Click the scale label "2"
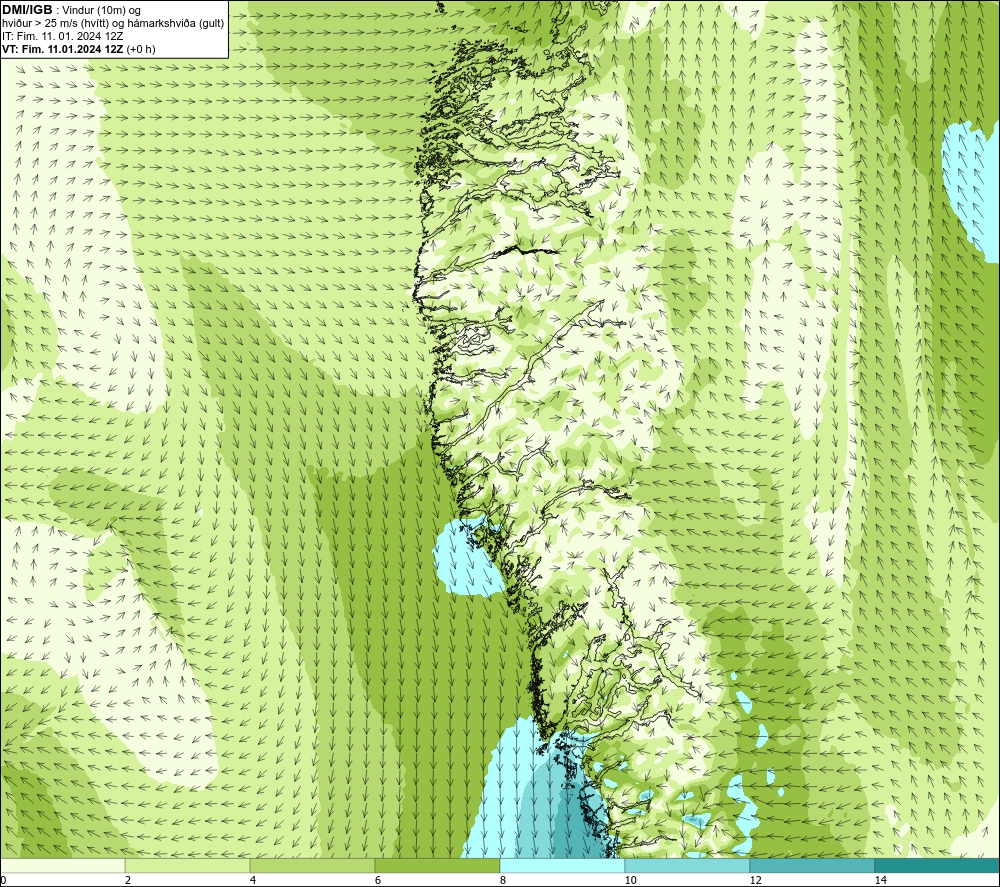 coord(128,880)
